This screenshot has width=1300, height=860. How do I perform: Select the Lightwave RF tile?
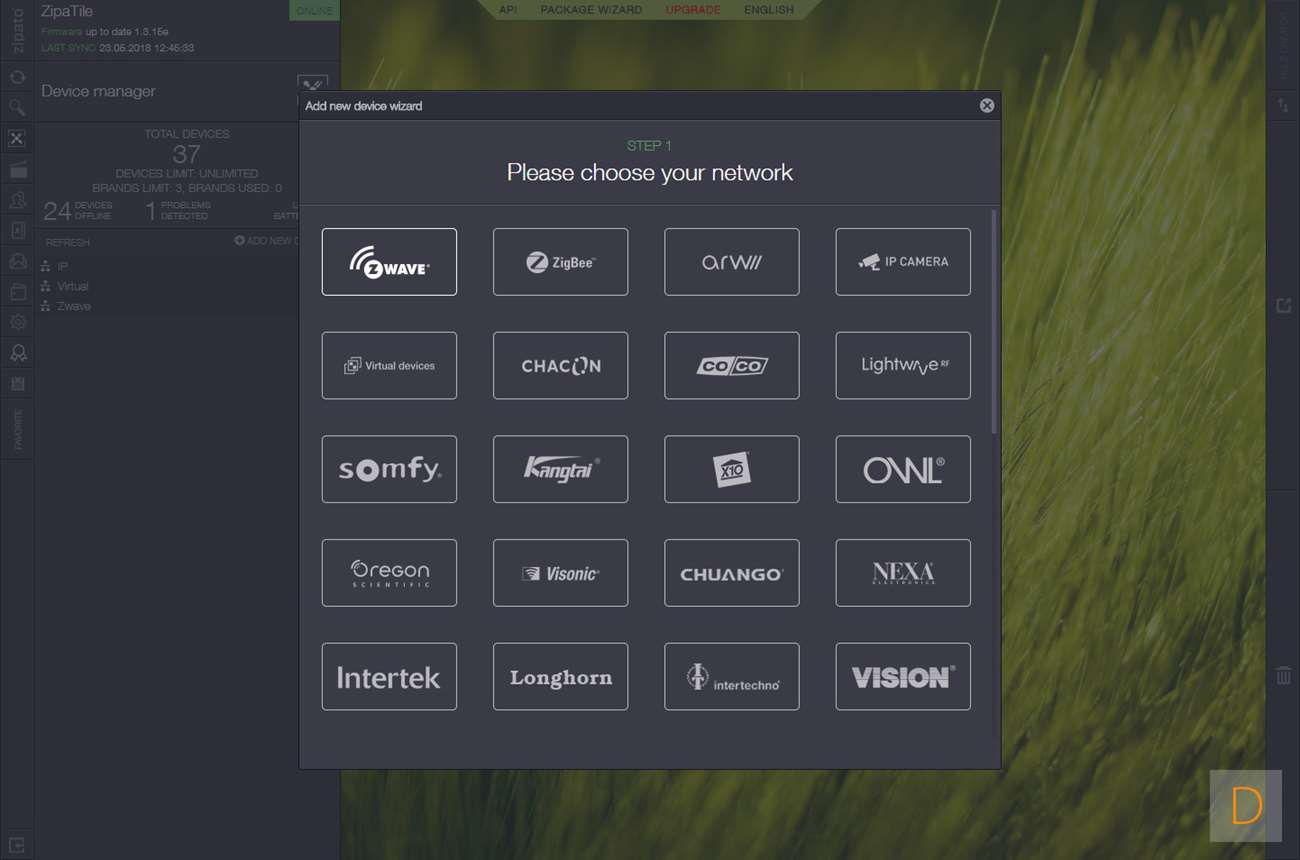tap(903, 366)
